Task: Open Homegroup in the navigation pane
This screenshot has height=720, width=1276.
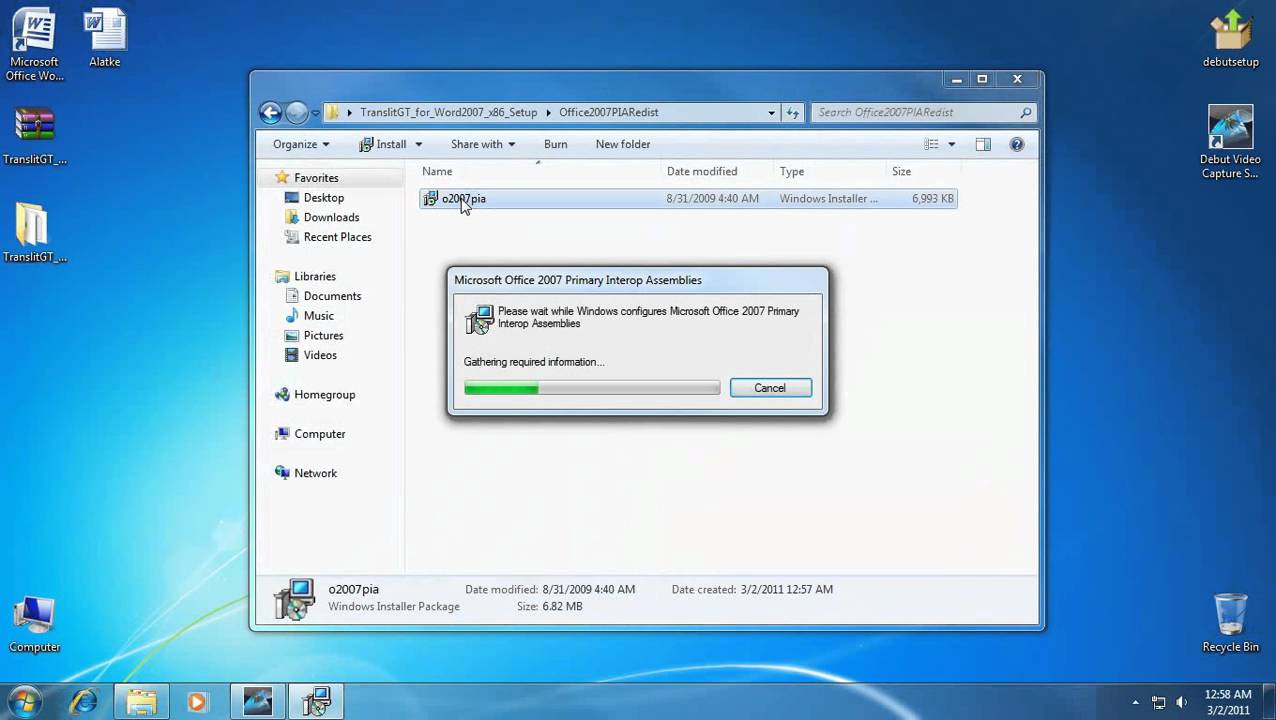Action: point(324,394)
